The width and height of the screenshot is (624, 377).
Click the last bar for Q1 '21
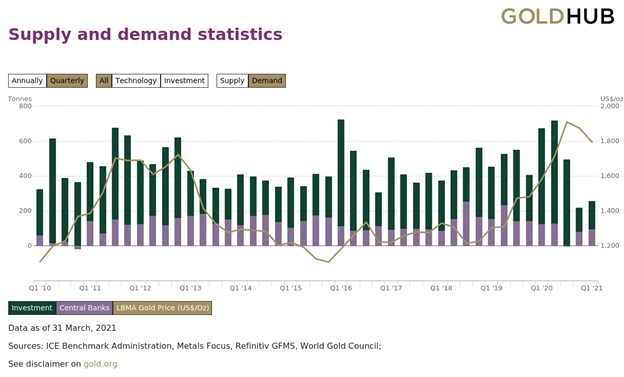(x=592, y=223)
